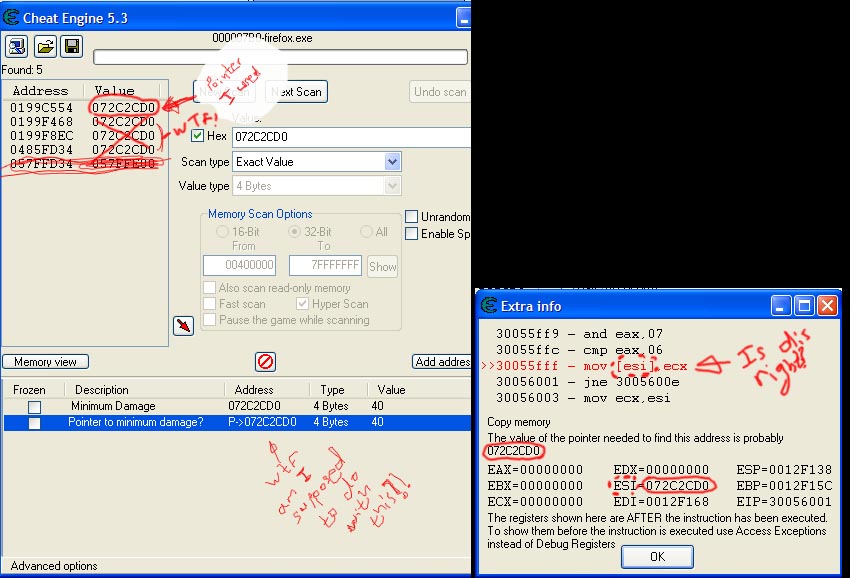The height and width of the screenshot is (578, 850).
Task: Click the red clear address list icon
Action: click(265, 362)
